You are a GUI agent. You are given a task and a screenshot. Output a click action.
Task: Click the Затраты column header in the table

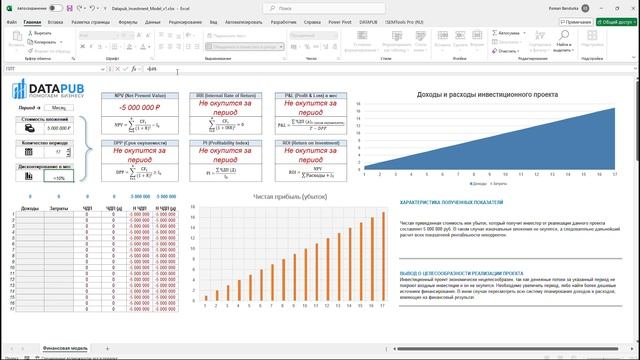59,208
